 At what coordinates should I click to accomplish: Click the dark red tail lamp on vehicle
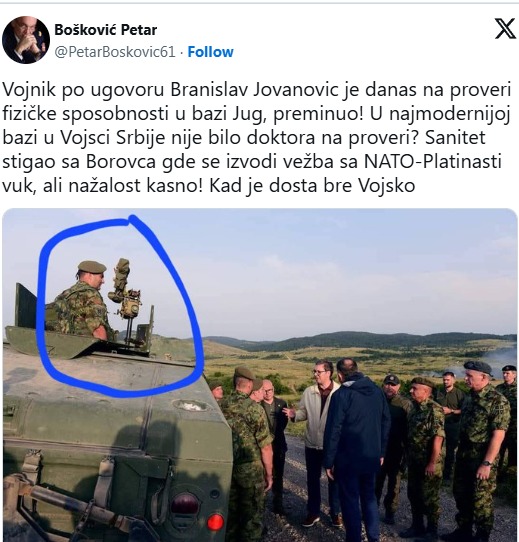[185, 503]
